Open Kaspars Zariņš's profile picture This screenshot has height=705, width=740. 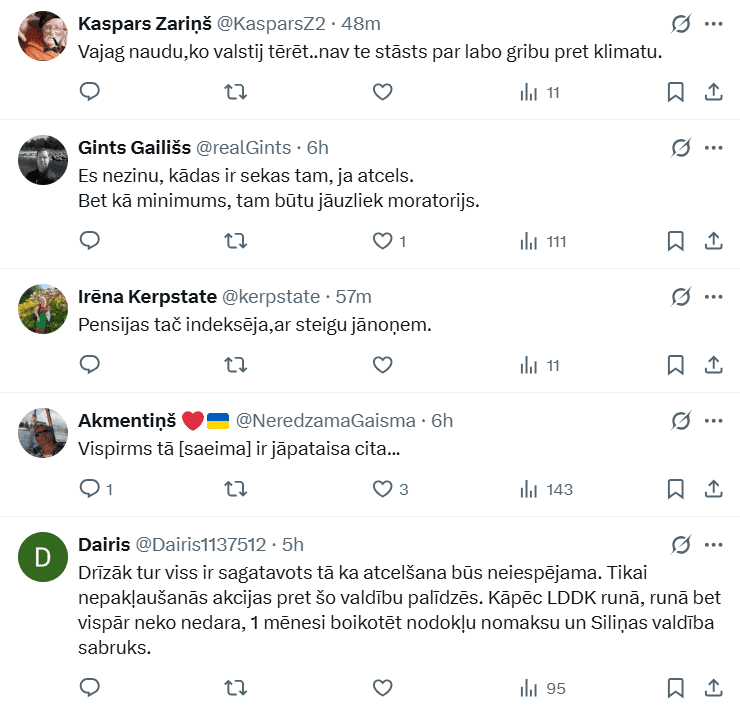(43, 37)
